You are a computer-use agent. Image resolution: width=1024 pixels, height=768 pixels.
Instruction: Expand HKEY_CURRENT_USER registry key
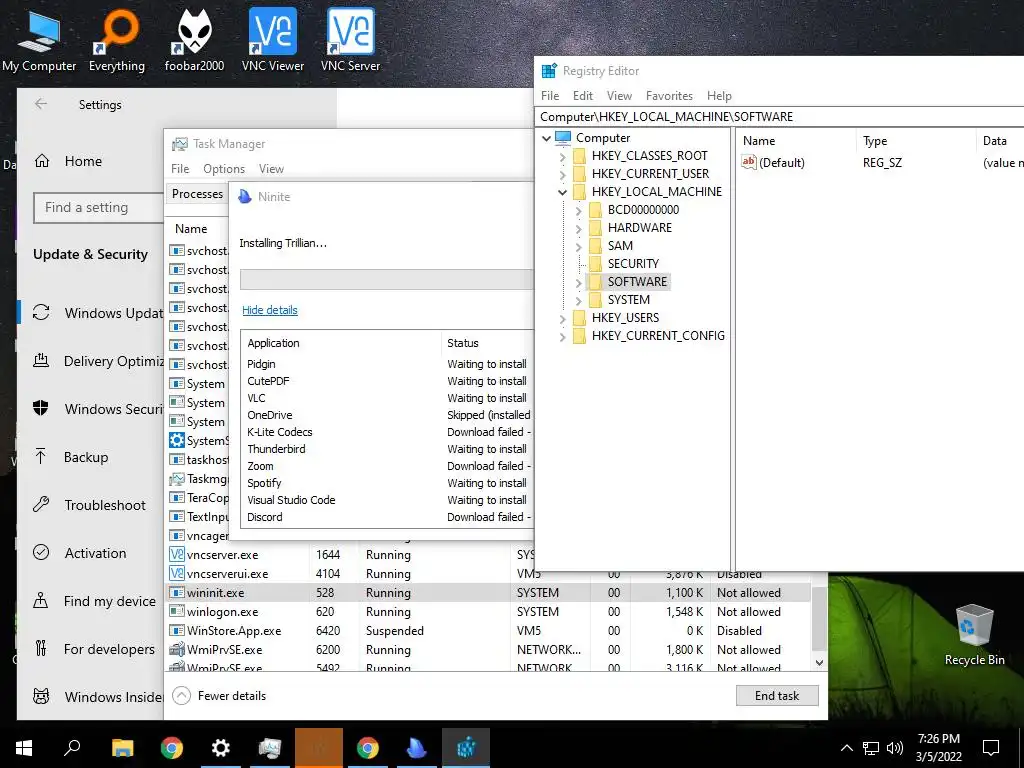pos(562,174)
